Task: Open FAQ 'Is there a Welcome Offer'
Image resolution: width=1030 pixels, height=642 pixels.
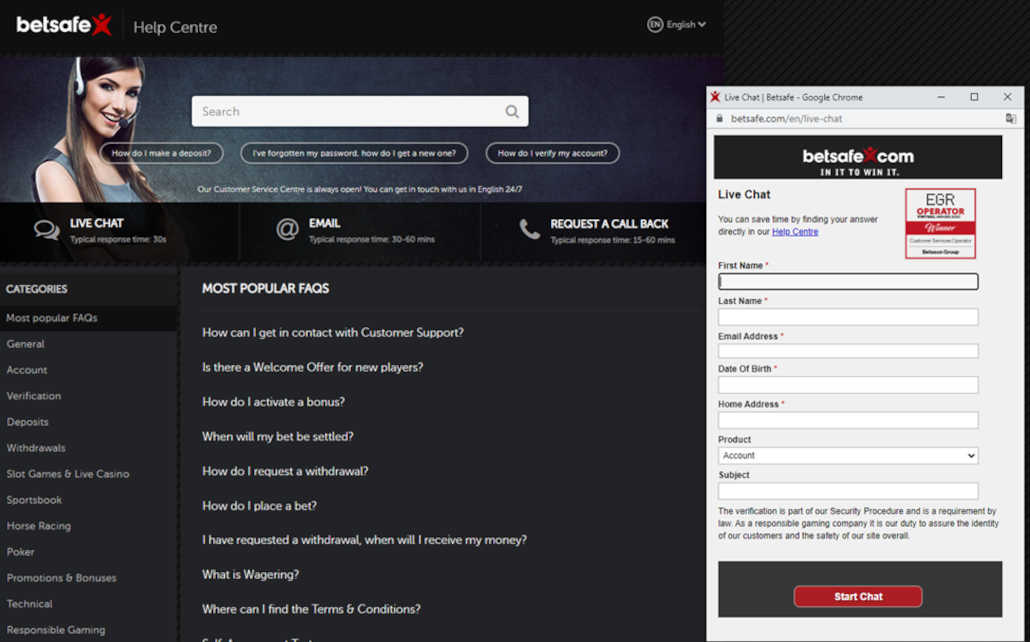Action: (x=313, y=367)
